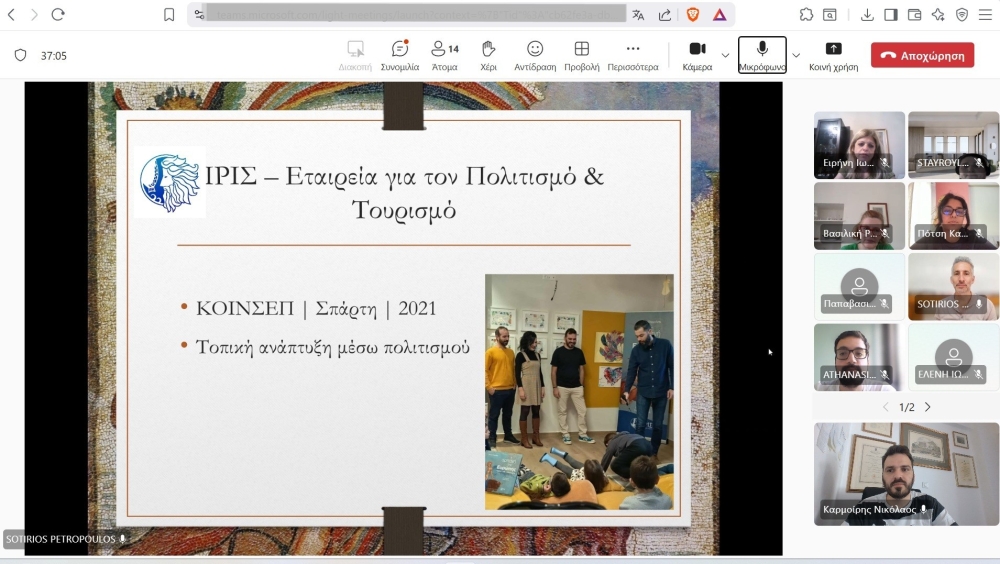Show the Άτομα participants list

coord(445,56)
